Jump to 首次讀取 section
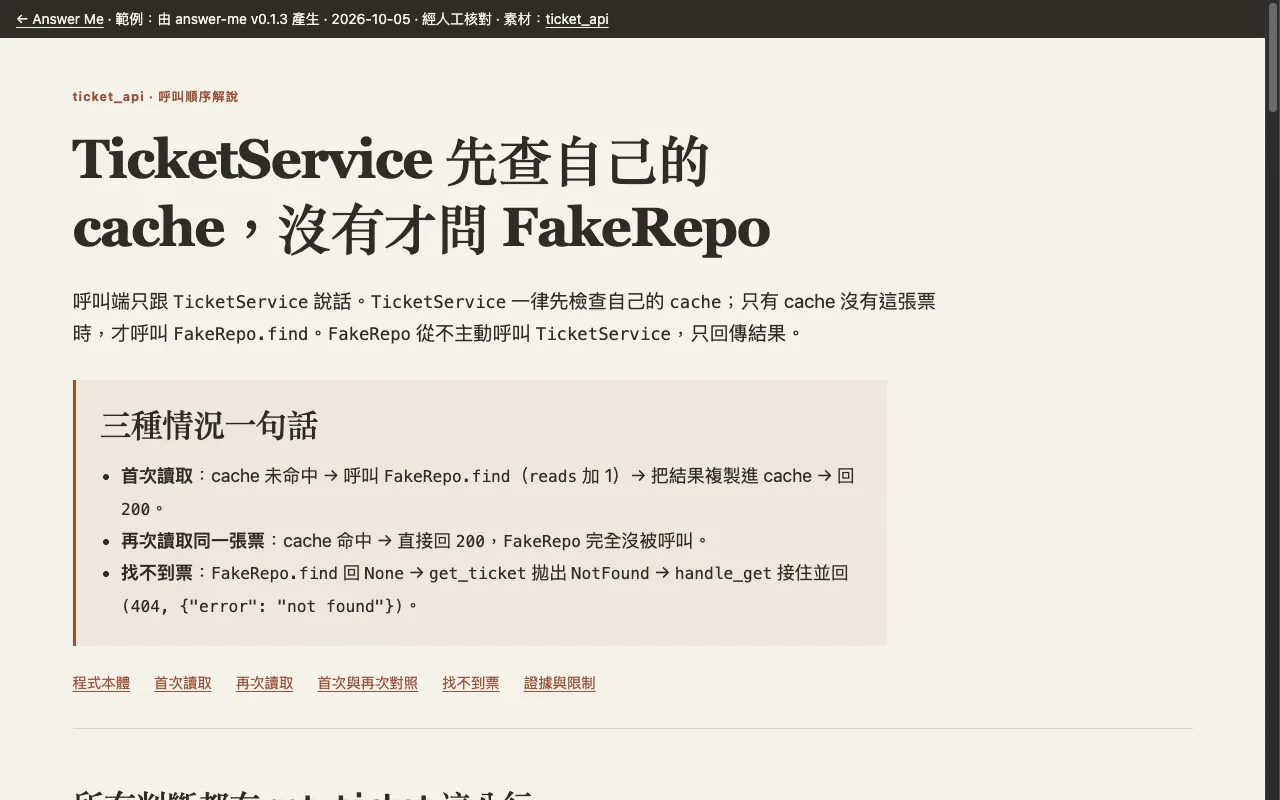The width and height of the screenshot is (1280, 800). tap(183, 683)
